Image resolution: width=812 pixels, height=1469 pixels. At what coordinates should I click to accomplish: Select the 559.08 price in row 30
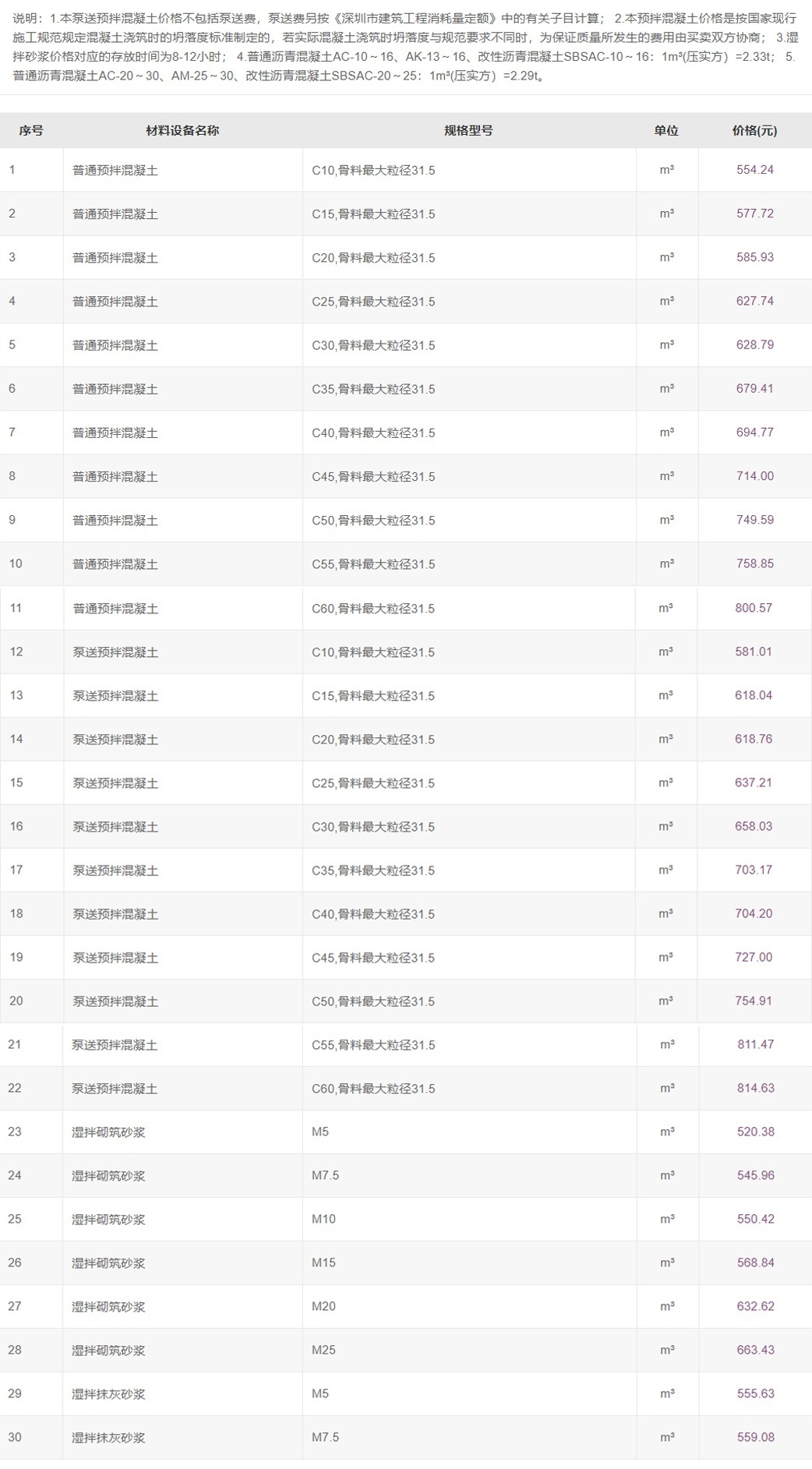point(755,1437)
